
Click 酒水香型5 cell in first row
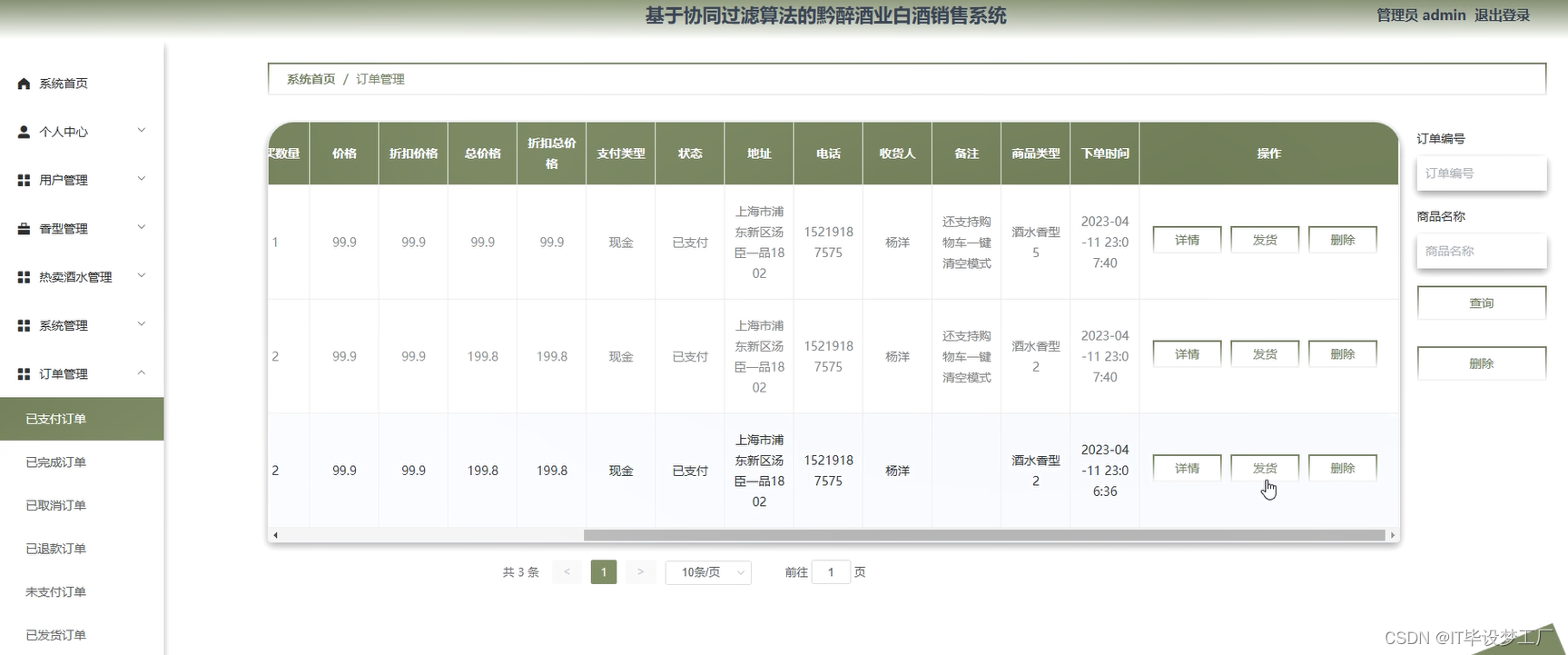click(x=1036, y=243)
